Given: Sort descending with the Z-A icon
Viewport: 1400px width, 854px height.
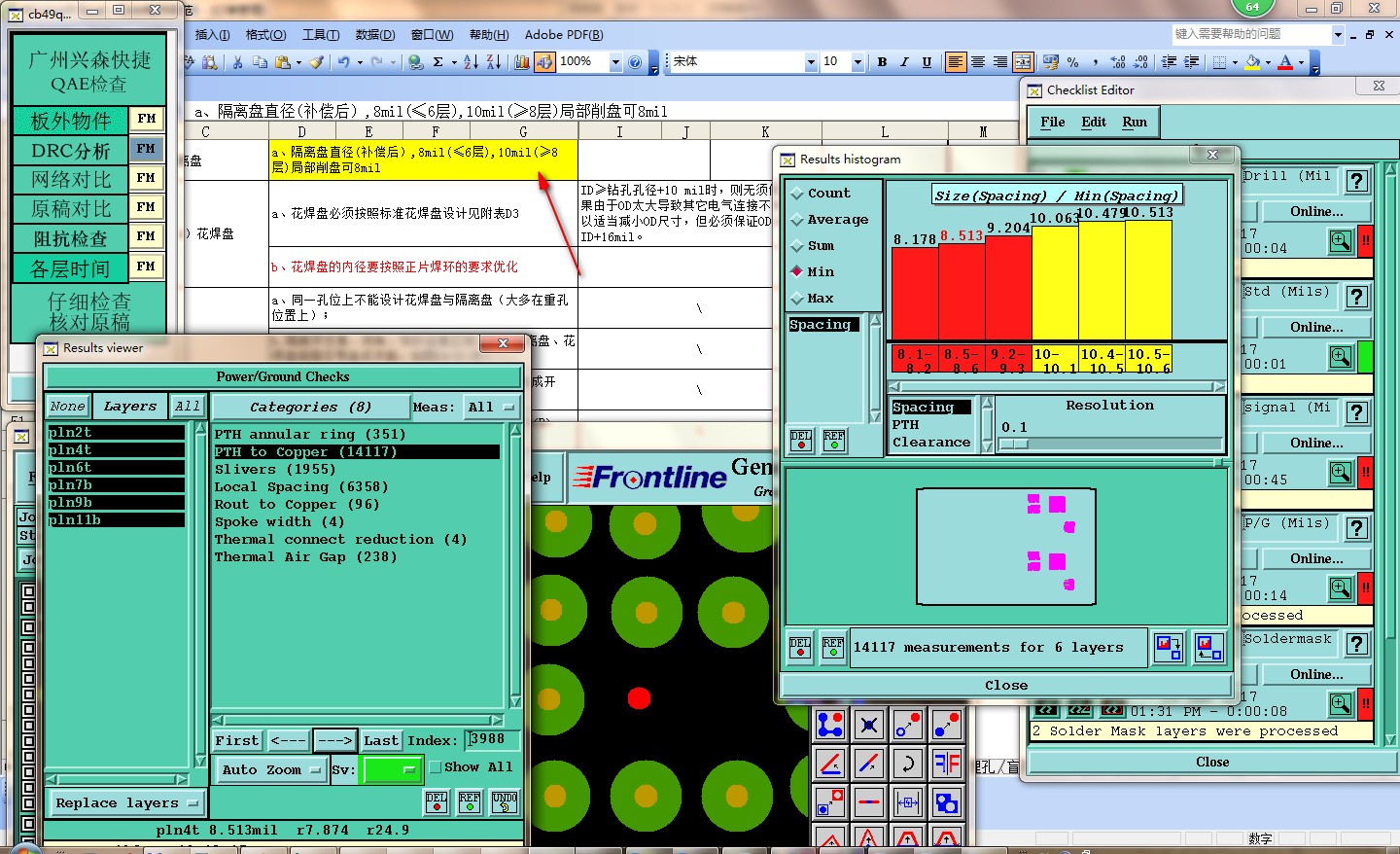Looking at the screenshot, I should point(493,61).
